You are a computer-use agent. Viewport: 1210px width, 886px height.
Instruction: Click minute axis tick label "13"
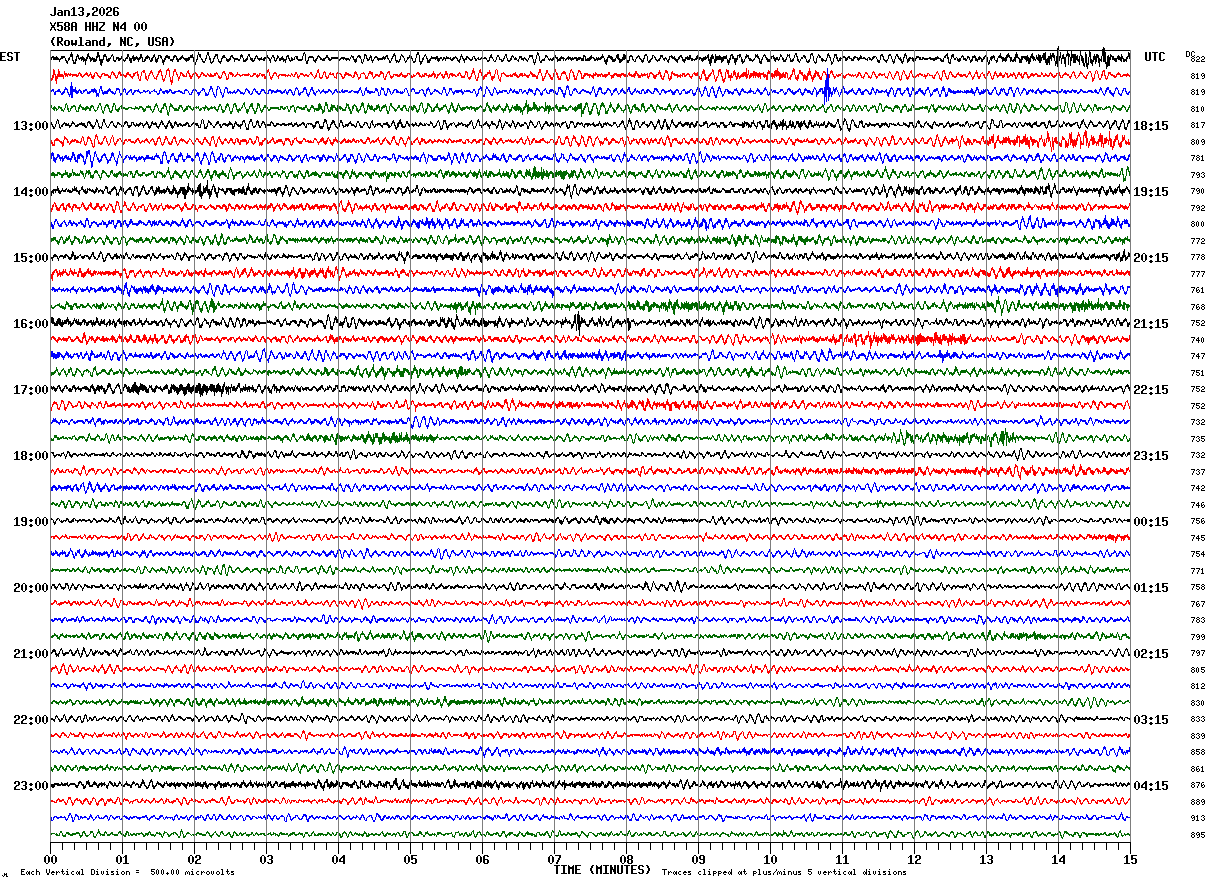point(986,859)
